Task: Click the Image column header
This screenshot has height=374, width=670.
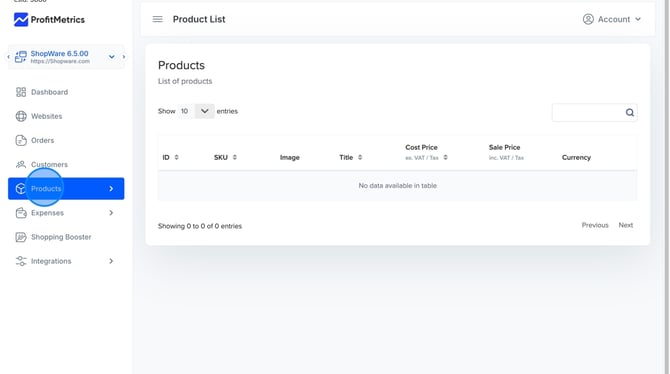Action: click(x=290, y=157)
